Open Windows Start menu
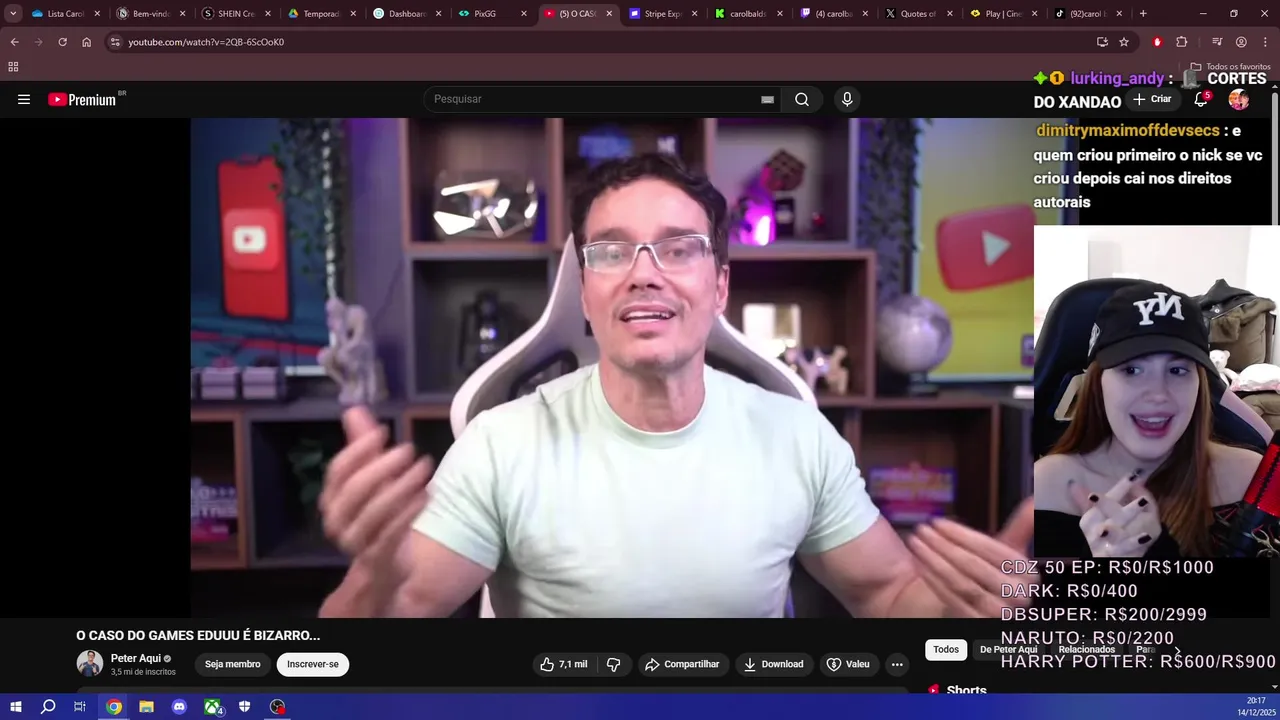Viewport: 1280px width, 720px height. pos(15,707)
